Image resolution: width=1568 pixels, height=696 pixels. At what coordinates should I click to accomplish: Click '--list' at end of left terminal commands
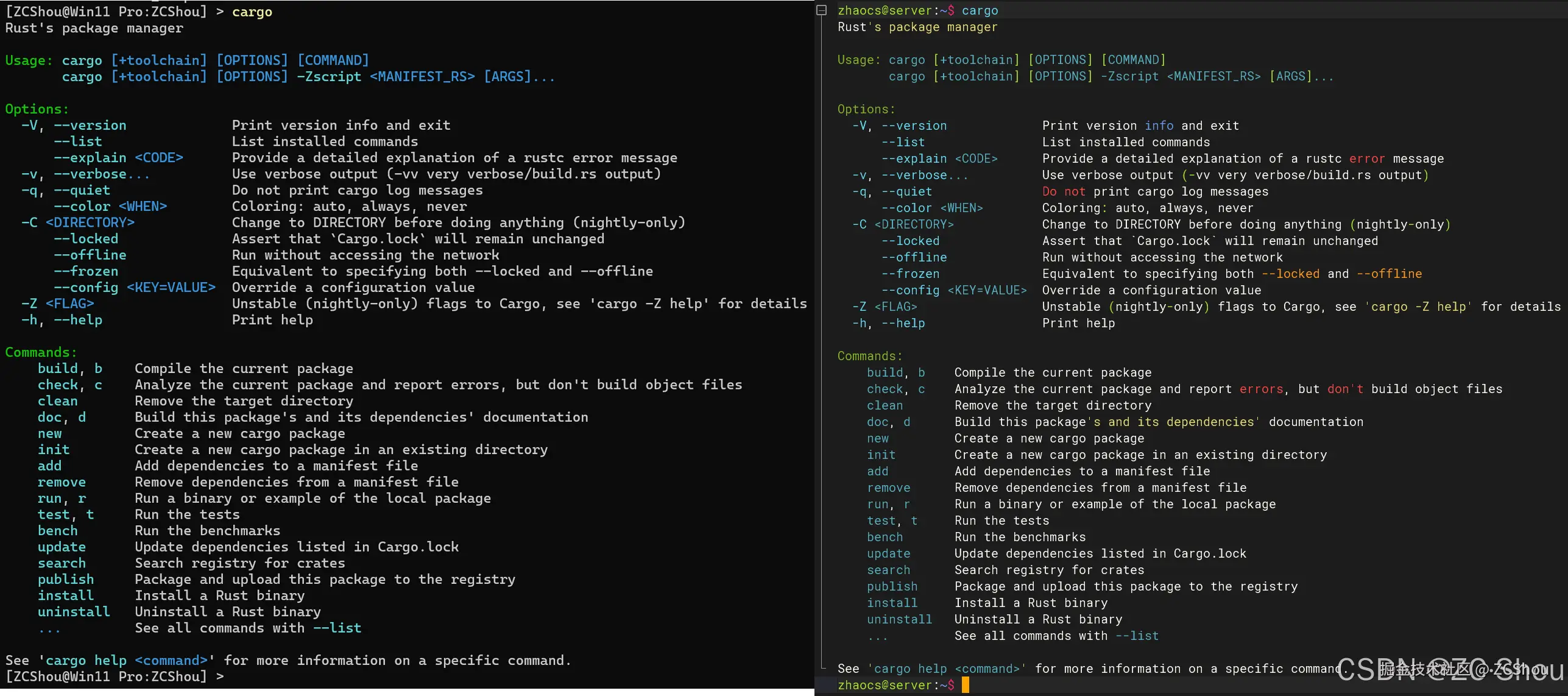pyautogui.click(x=337, y=628)
